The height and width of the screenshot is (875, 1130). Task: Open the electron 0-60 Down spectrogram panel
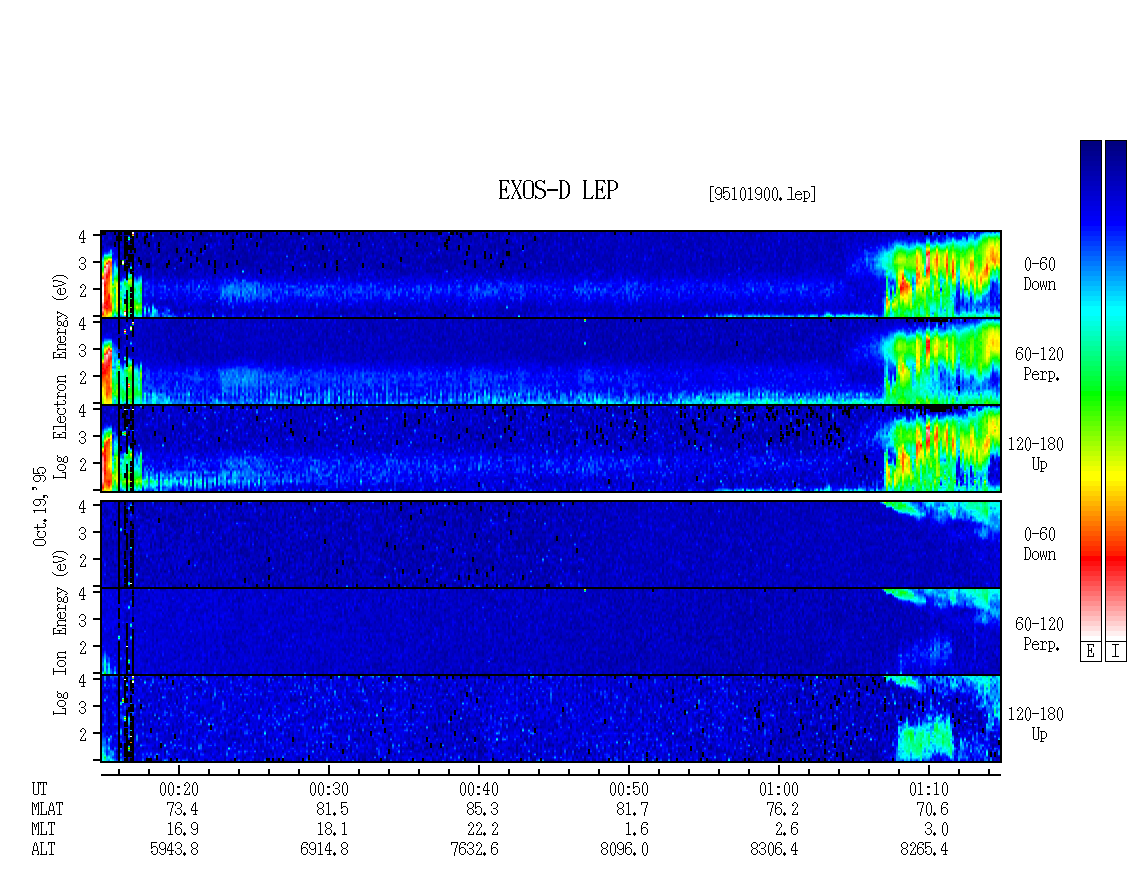tap(551, 274)
